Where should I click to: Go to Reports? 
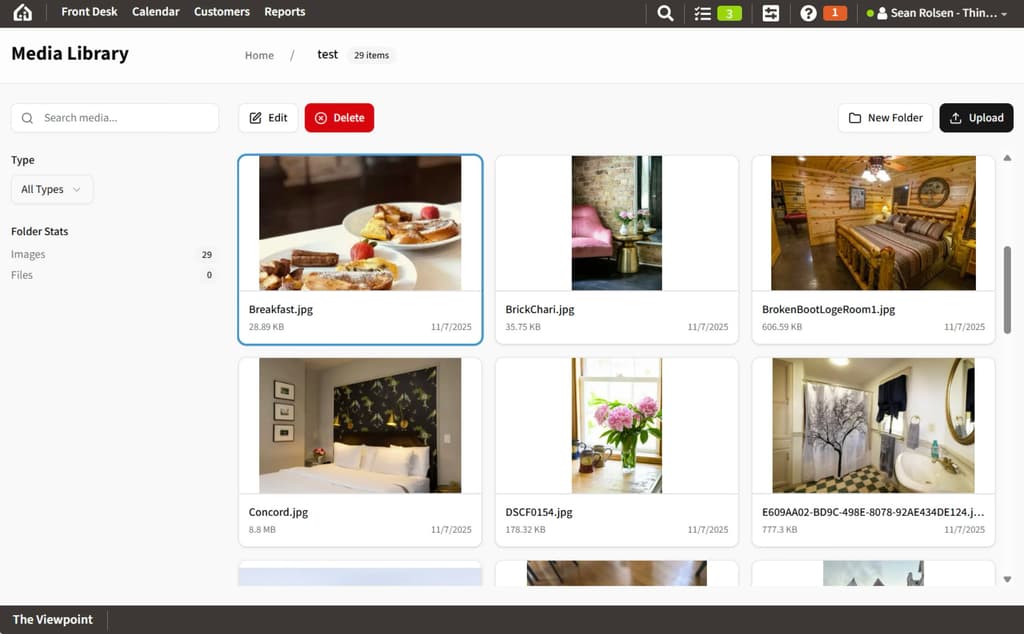(x=284, y=12)
